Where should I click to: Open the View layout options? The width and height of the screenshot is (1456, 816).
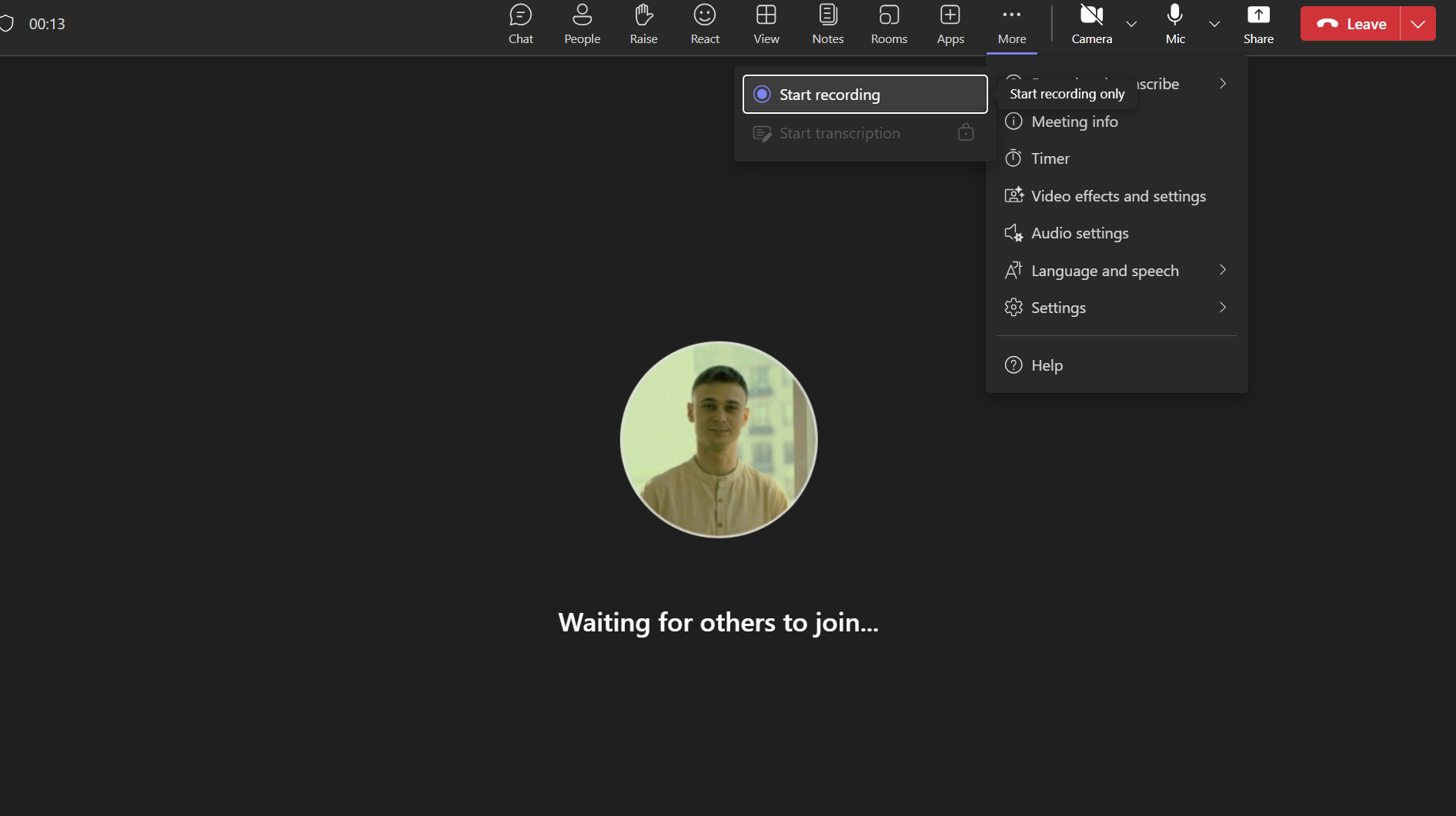point(766,24)
